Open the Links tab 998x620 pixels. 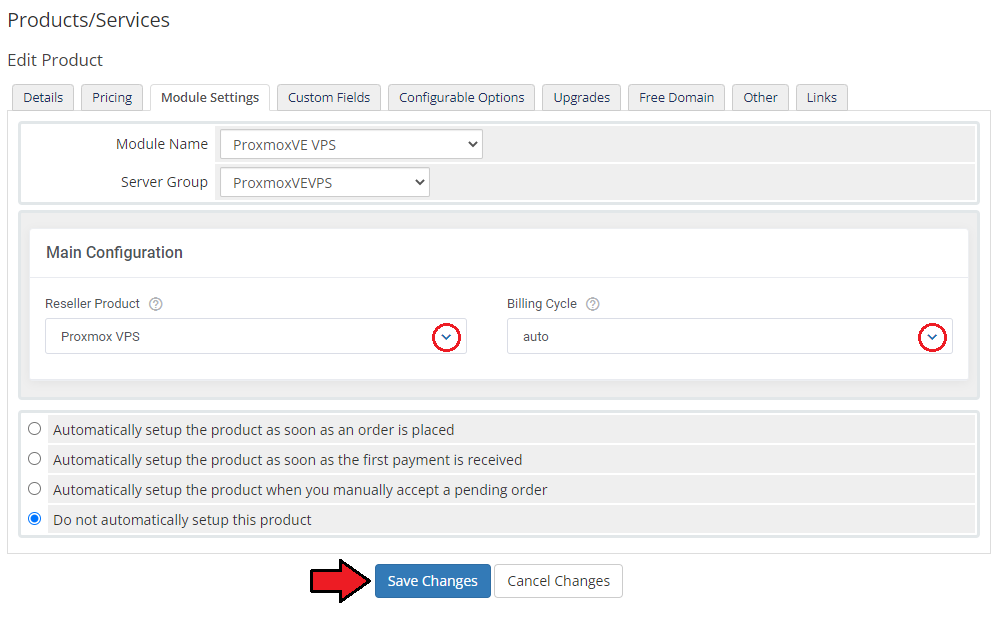pyautogui.click(x=822, y=97)
